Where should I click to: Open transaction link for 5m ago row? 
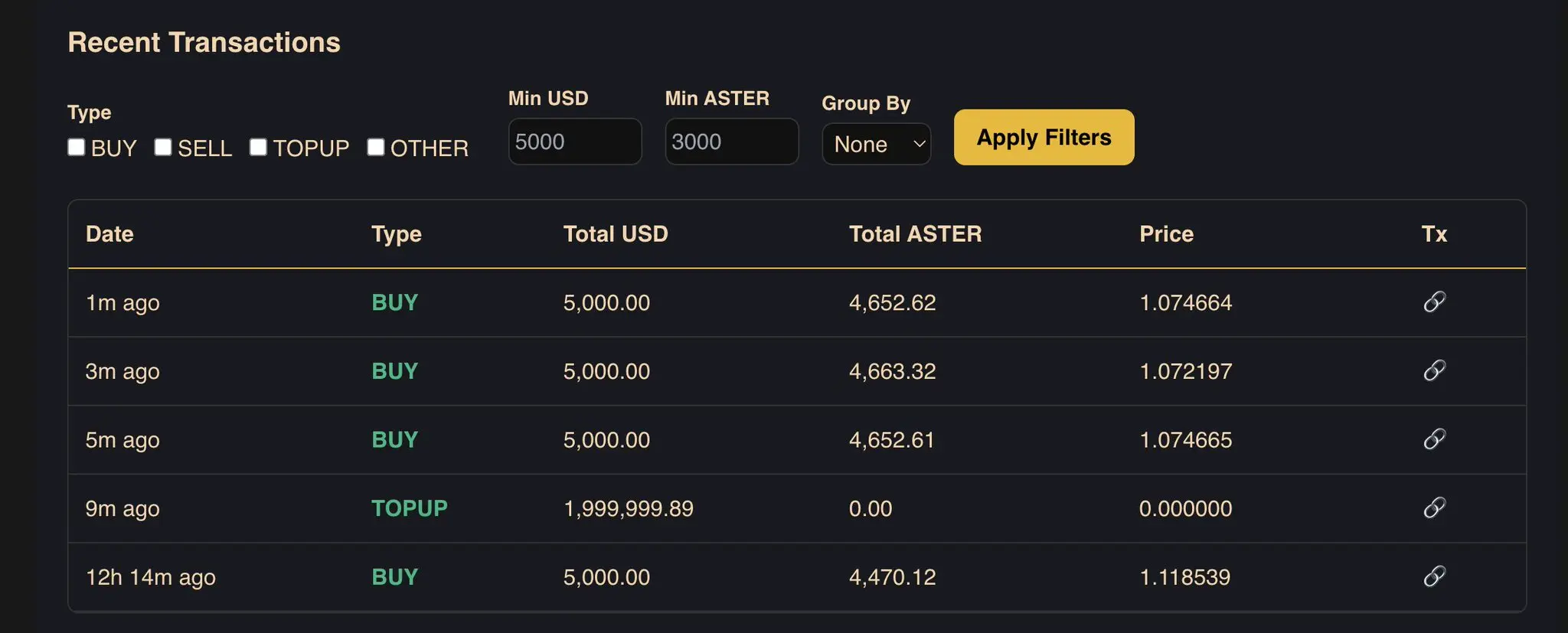[1434, 439]
